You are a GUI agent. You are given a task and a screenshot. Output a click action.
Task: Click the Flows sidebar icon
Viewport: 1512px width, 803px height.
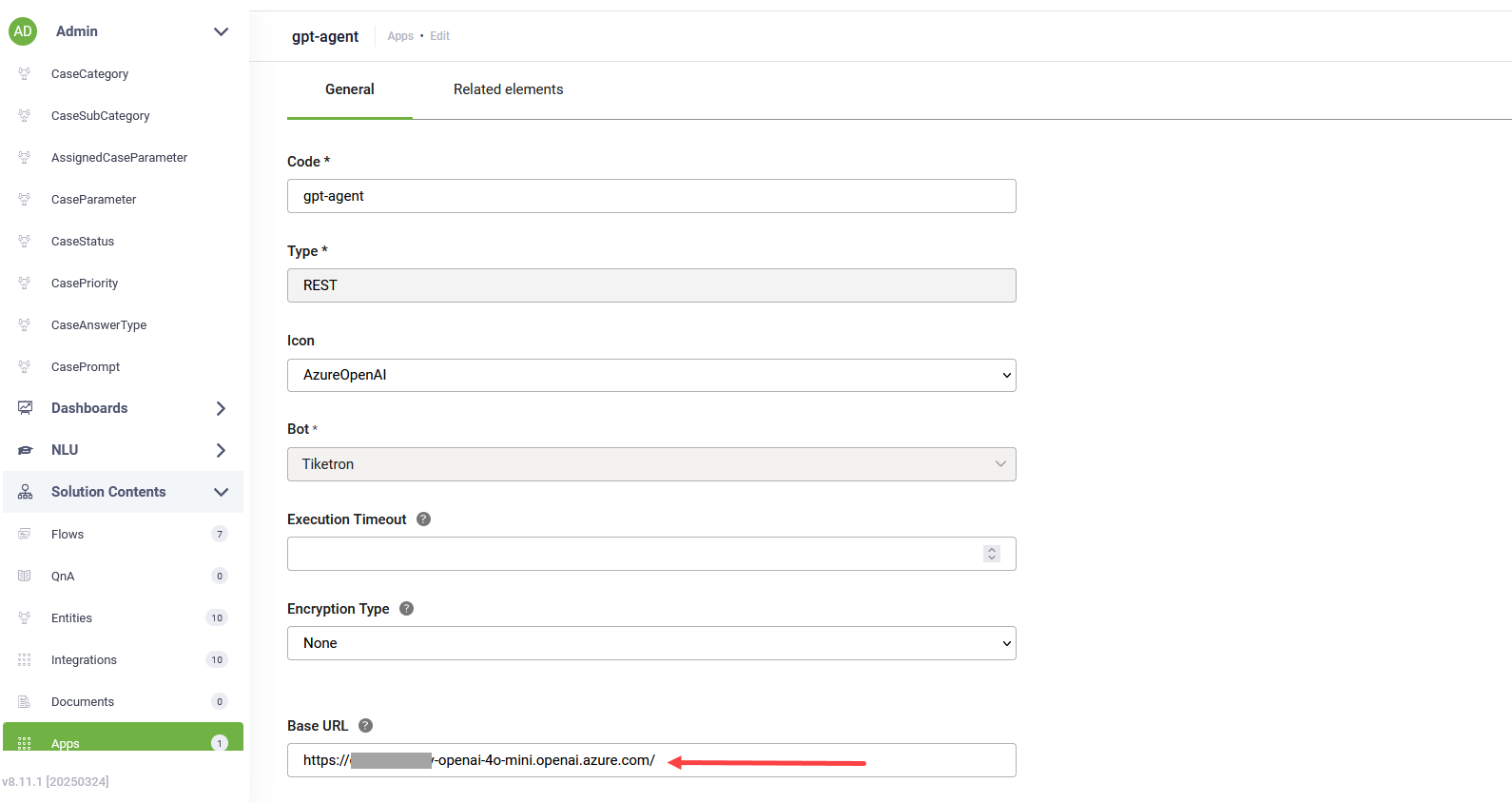point(25,534)
